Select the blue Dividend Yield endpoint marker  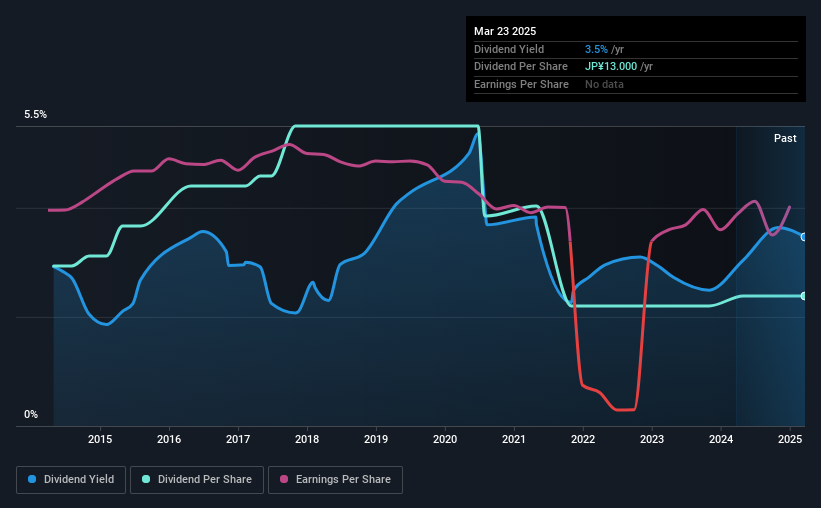(804, 237)
